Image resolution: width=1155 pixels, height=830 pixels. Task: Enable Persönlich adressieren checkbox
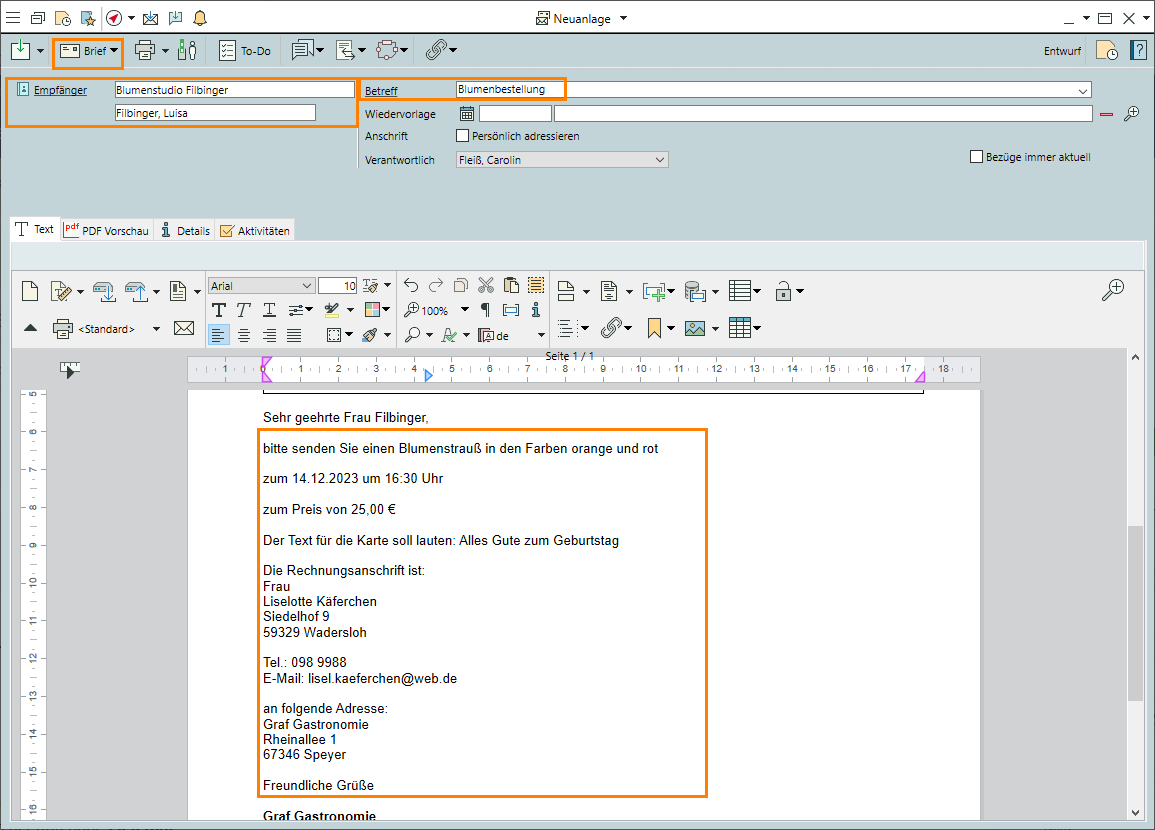point(462,135)
